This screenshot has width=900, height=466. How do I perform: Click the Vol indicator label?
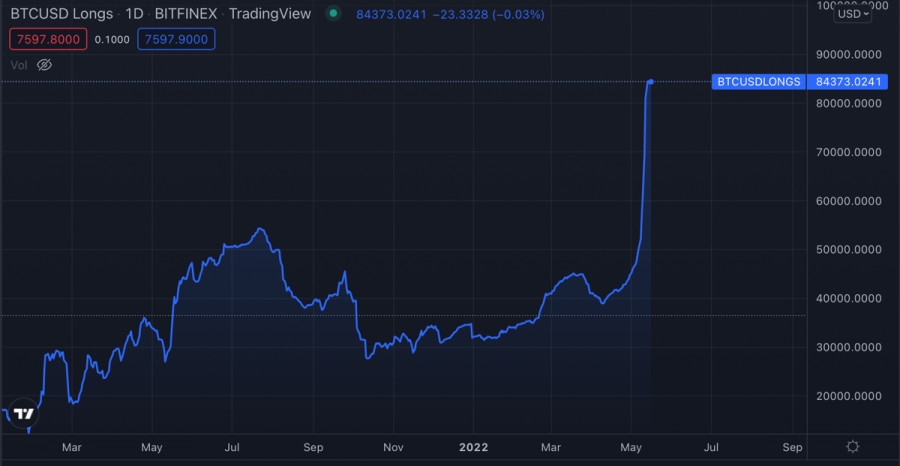[x=19, y=65]
